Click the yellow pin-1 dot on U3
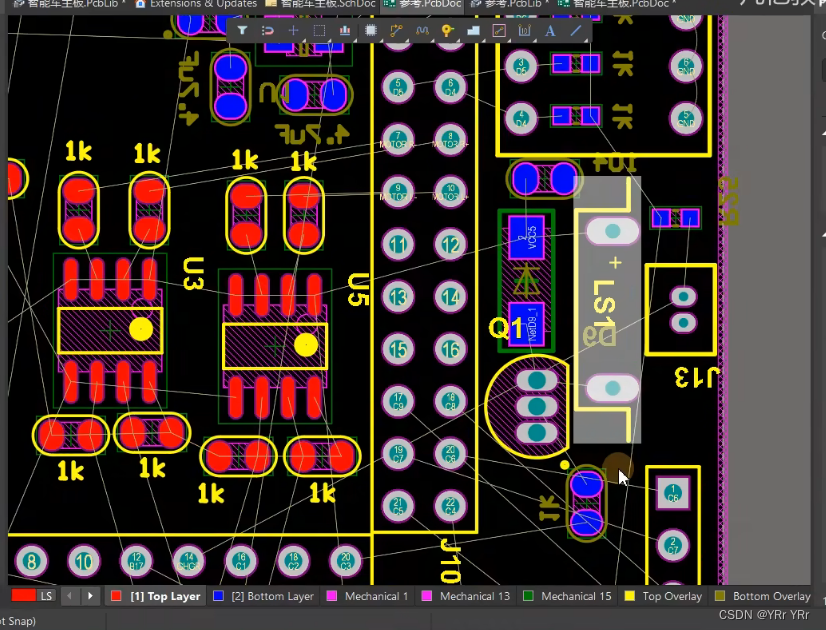The width and height of the screenshot is (826, 630). coord(141,330)
